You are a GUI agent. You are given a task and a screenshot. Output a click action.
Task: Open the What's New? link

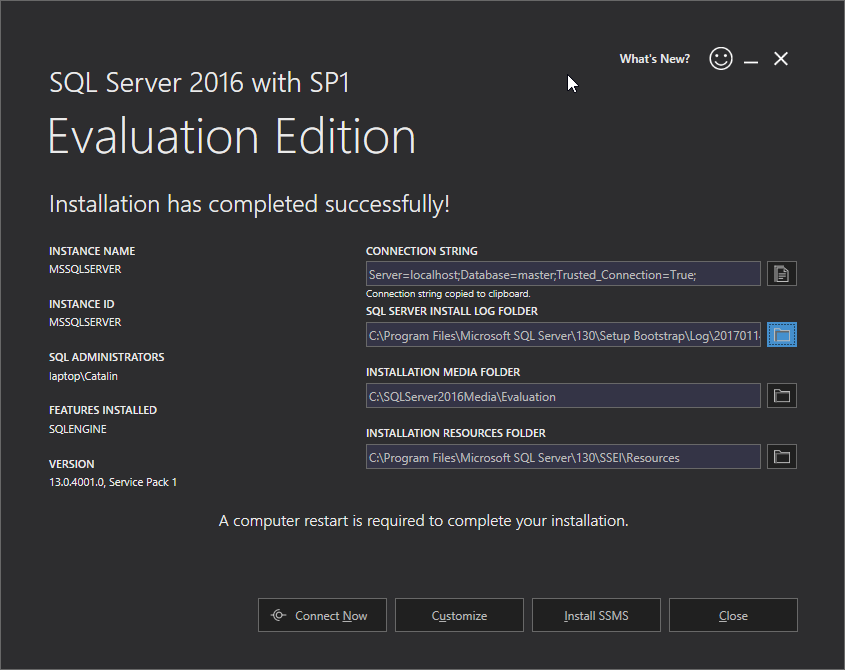click(x=654, y=59)
